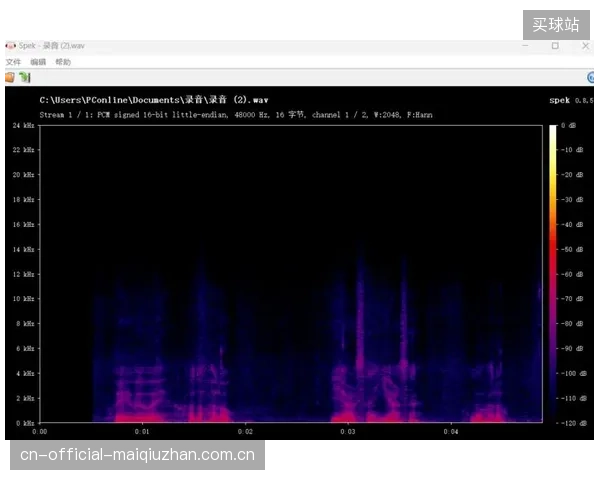Click the 'Stream 1 / 1: PCM signed' info line
This screenshot has height=480, width=600.
pos(236,115)
